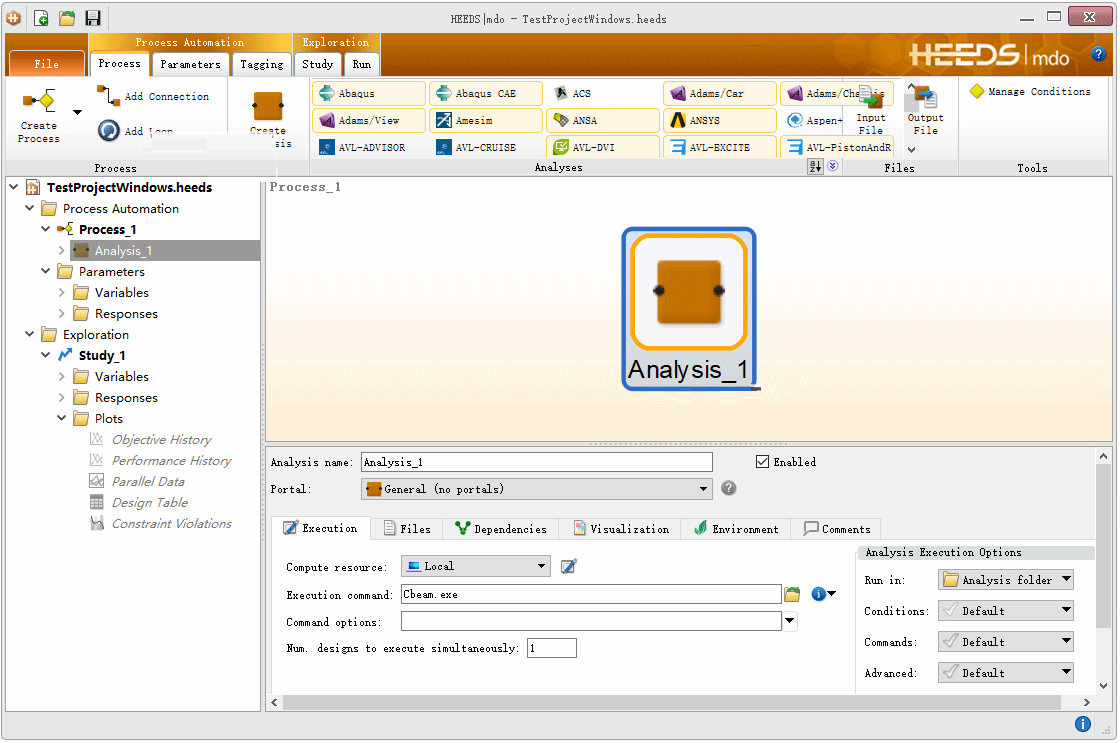Open the Dependencies tab
The width and height of the screenshot is (1120, 743).
(501, 529)
